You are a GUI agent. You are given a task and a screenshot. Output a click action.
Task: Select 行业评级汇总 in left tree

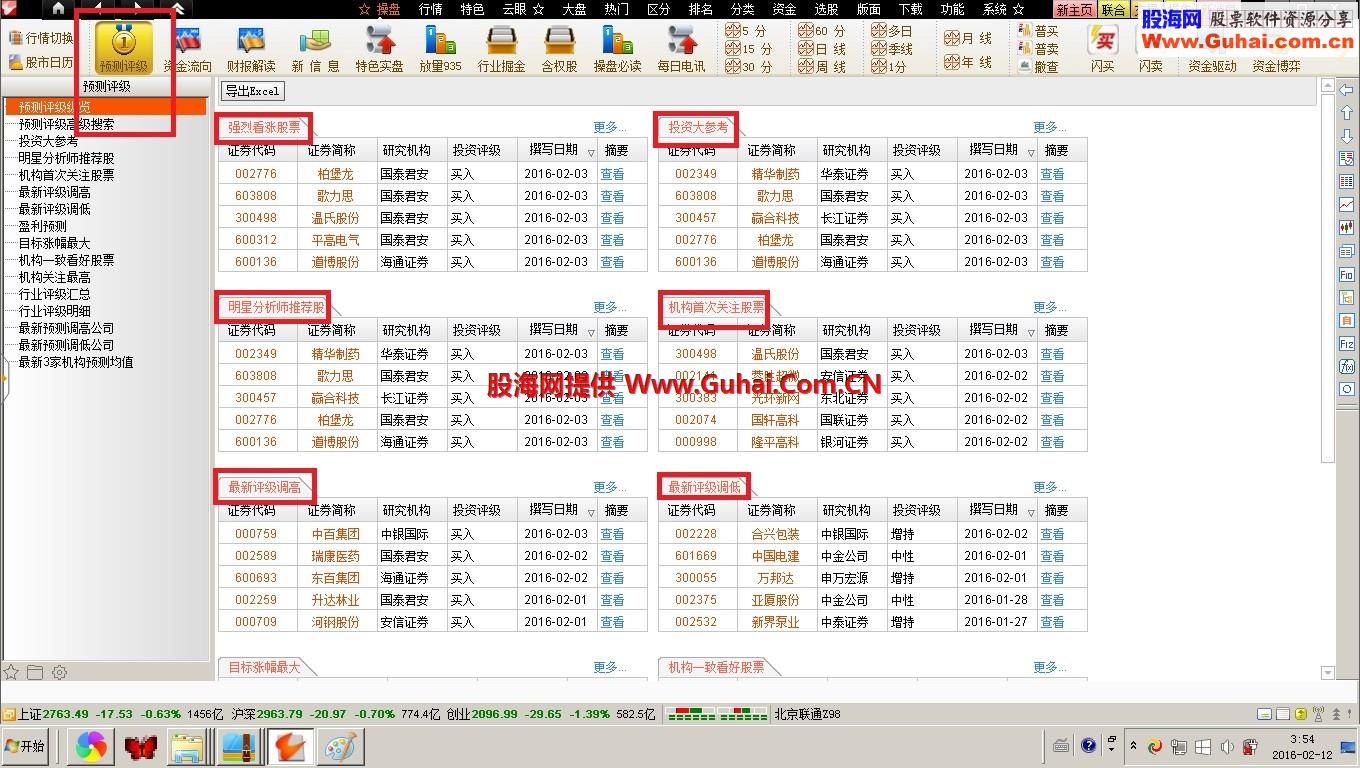point(54,295)
